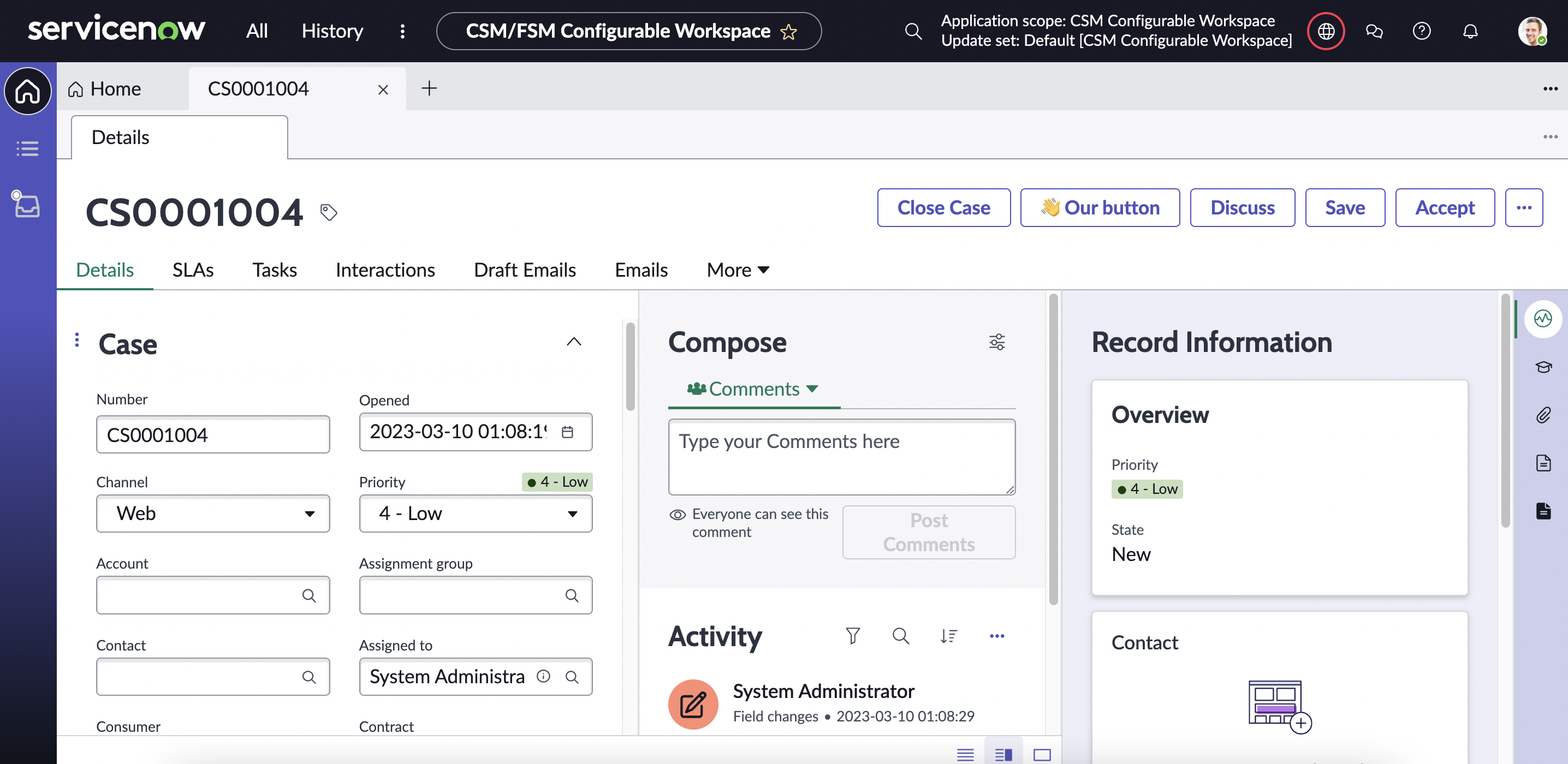1568x764 pixels.
Task: Switch to the full-width single pane layout toggle
Action: point(1042,754)
